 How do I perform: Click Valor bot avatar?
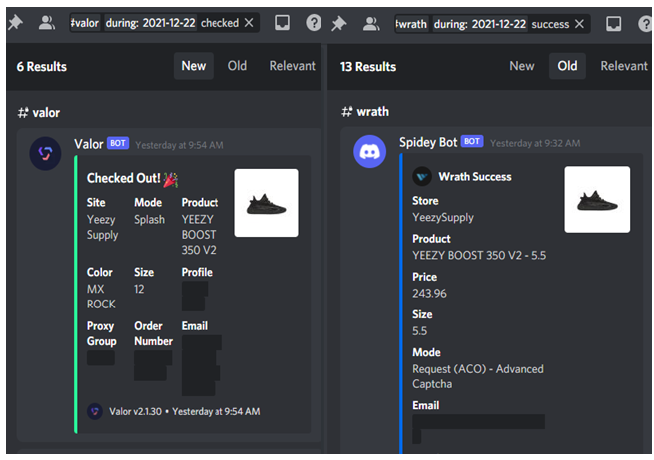pyautogui.click(x=45, y=153)
